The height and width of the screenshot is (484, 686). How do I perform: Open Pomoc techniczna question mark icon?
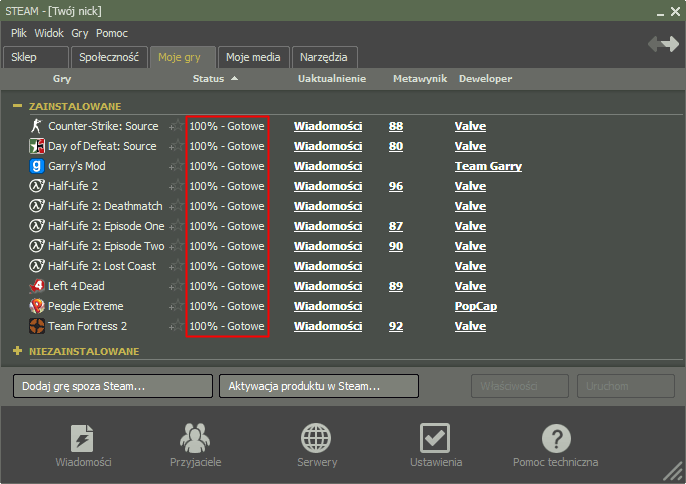(x=556, y=438)
